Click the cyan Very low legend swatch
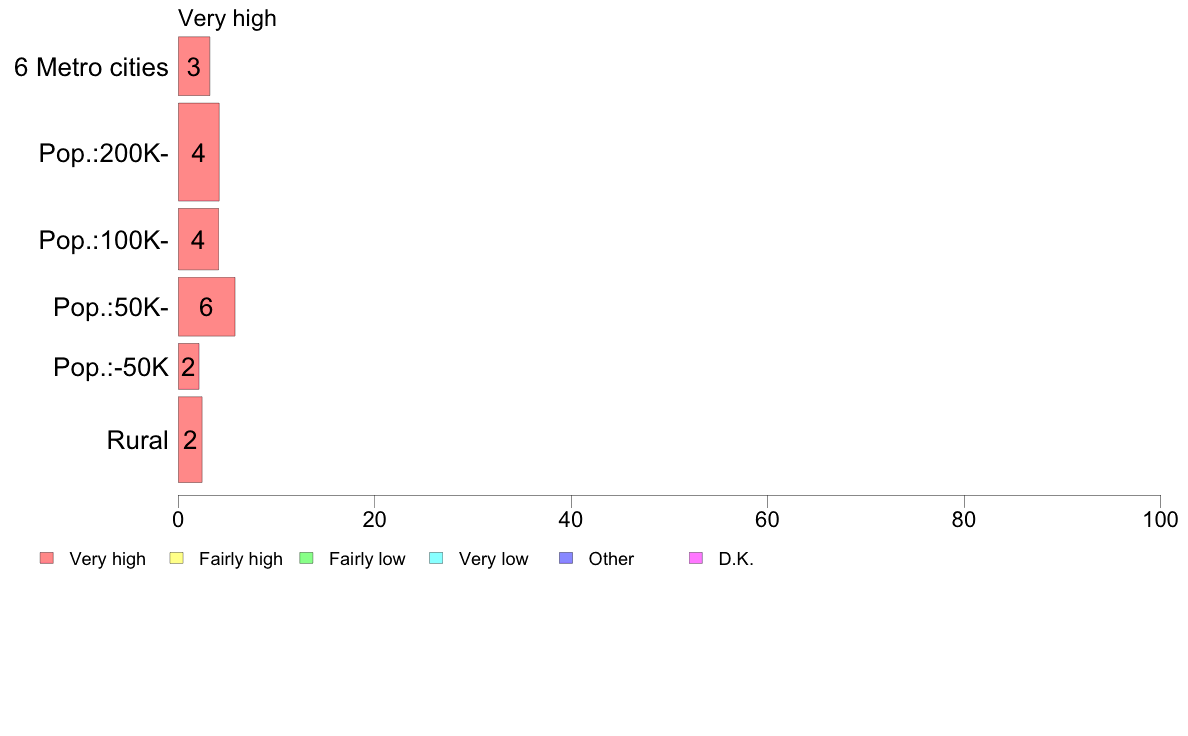 [436, 559]
